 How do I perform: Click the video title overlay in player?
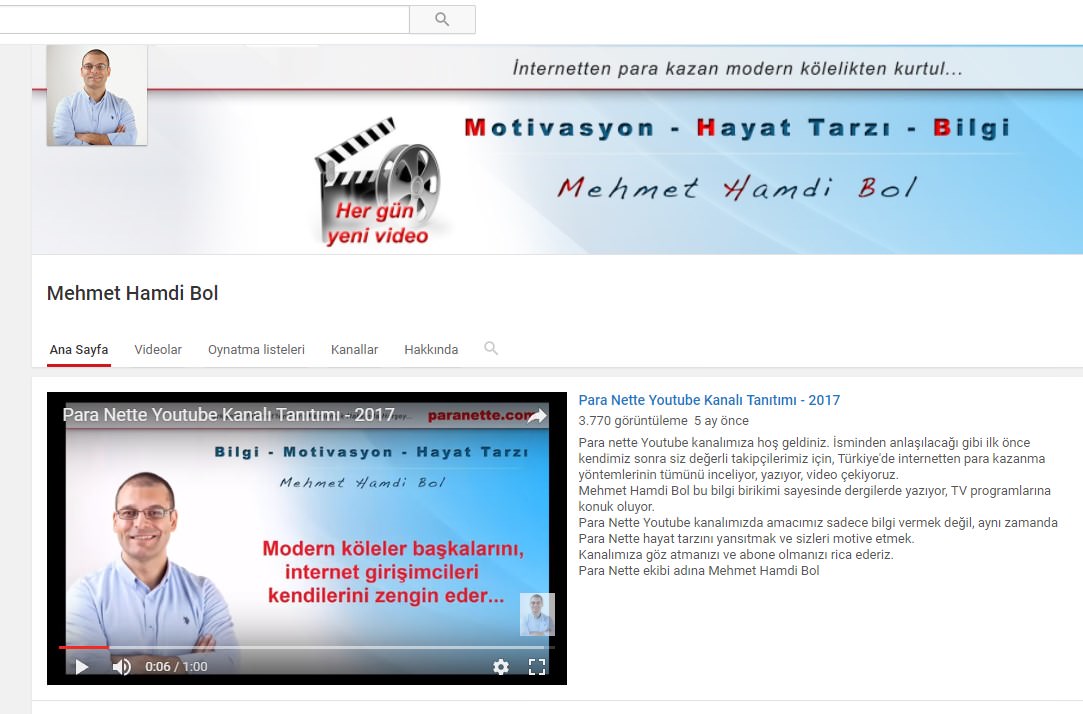pyautogui.click(x=229, y=415)
